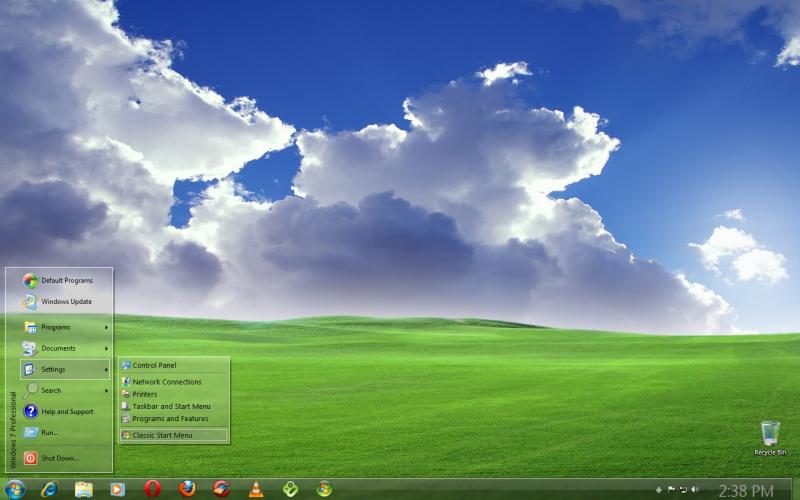Open Control Panel from the Settings submenu

173,365
